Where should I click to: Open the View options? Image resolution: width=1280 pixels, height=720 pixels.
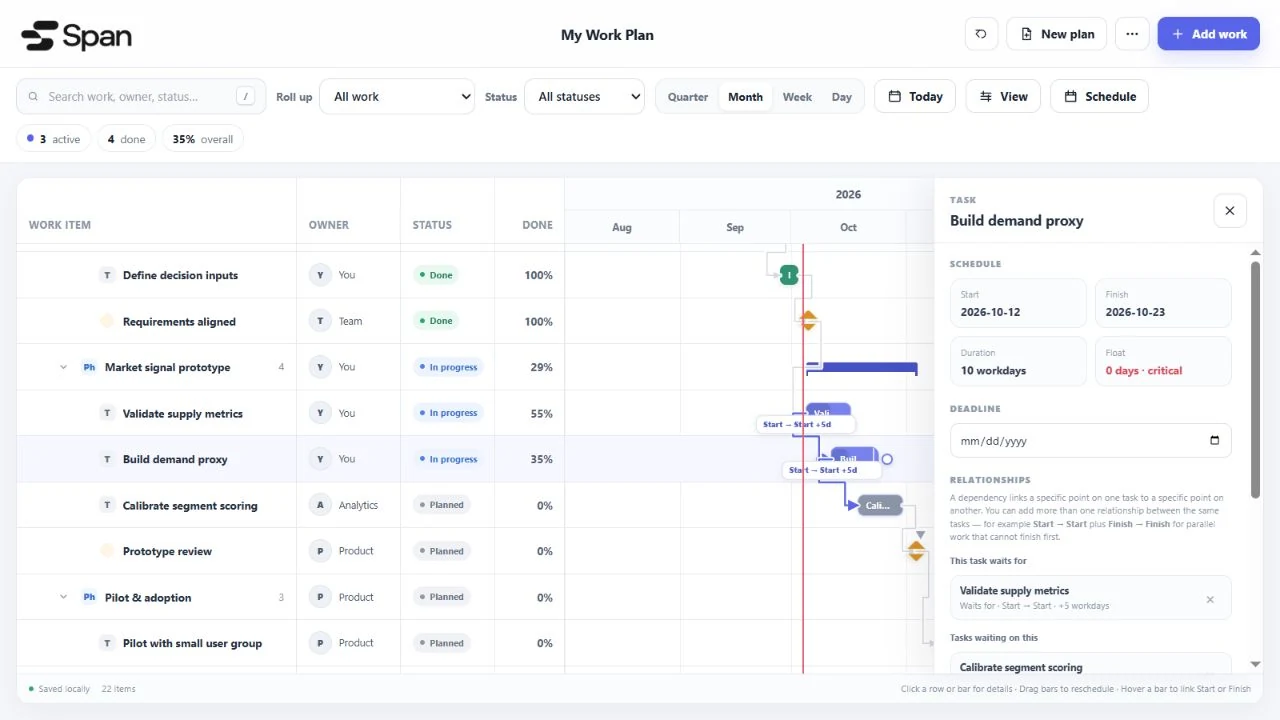[1004, 97]
